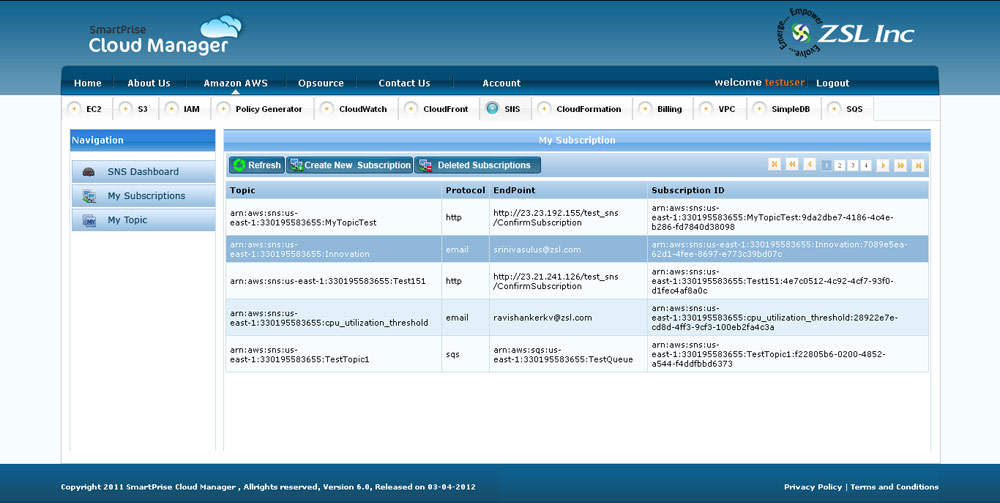Open Contact Us menu item
This screenshot has height=503, width=1000.
404,83
